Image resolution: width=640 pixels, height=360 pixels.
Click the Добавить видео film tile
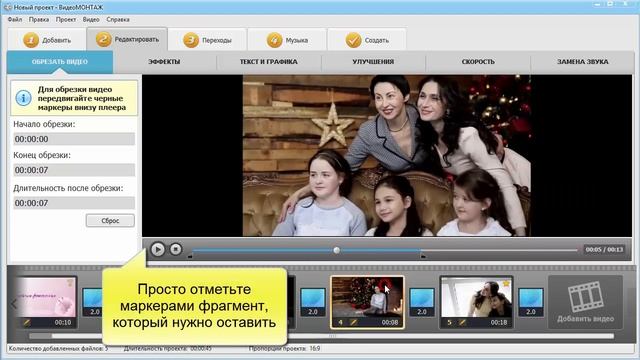coord(585,302)
